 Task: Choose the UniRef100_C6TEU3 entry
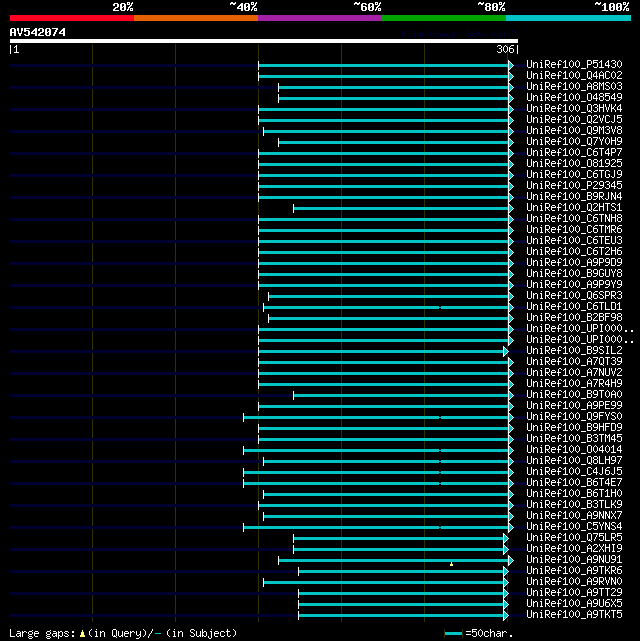(x=574, y=241)
